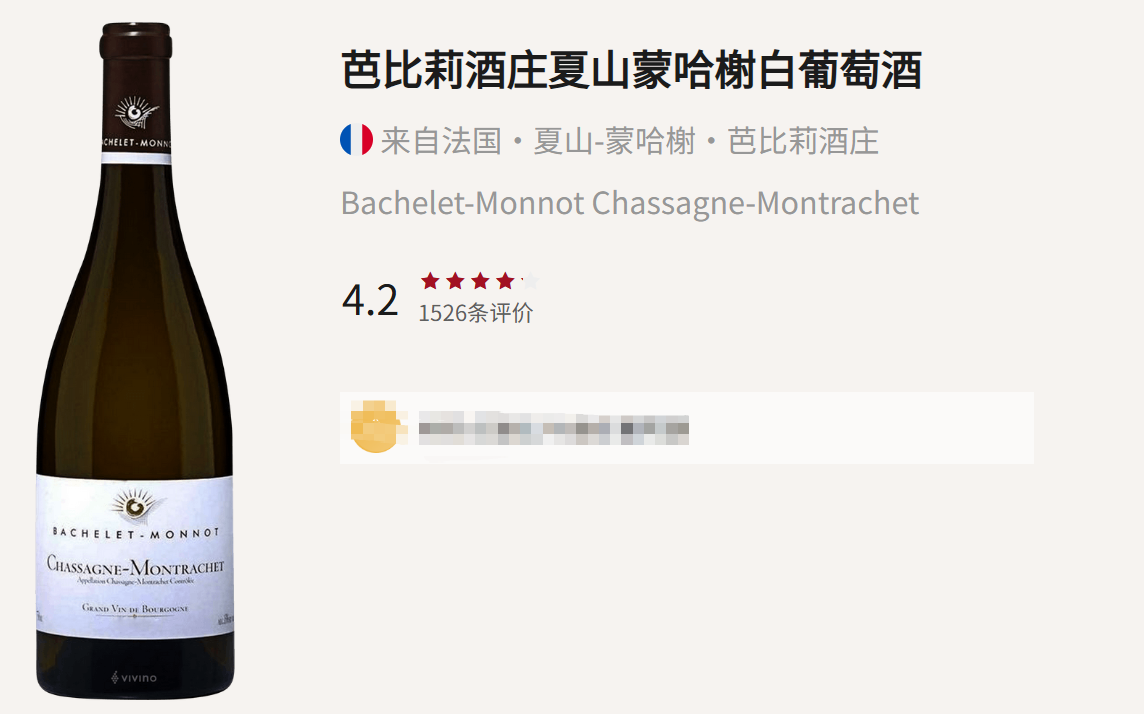Image resolution: width=1144 pixels, height=714 pixels.
Task: Click the blurred user avatar icon
Action: click(x=375, y=427)
